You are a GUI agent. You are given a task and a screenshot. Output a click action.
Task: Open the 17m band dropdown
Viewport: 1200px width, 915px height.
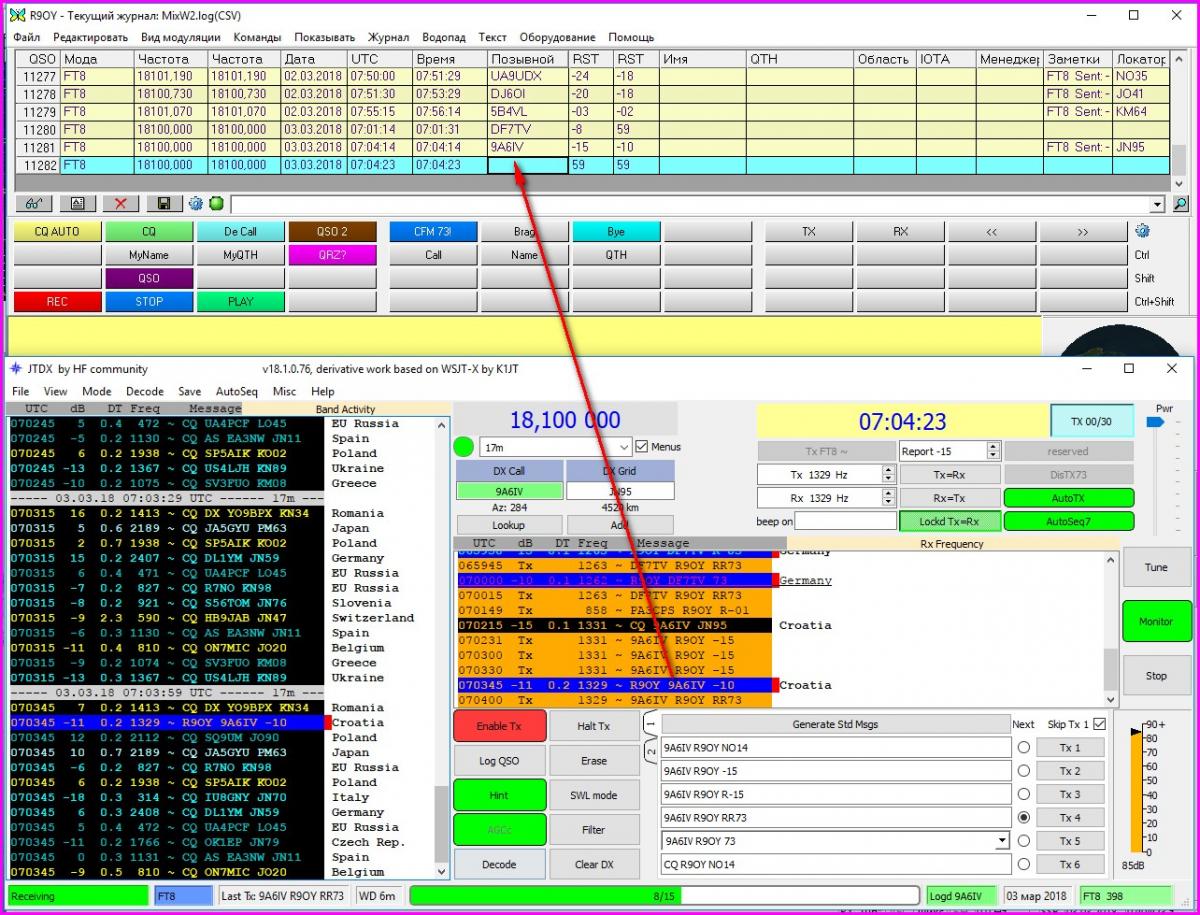(623, 448)
